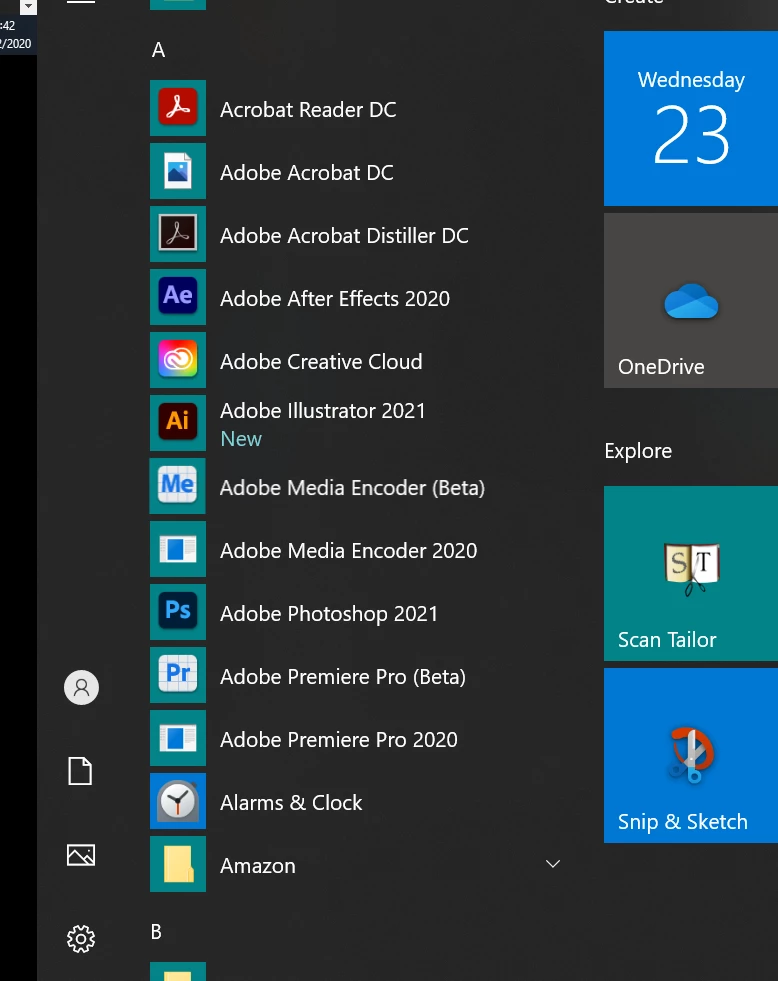Open the OneDrive tile
The width and height of the screenshot is (778, 981).
pyautogui.click(x=690, y=300)
